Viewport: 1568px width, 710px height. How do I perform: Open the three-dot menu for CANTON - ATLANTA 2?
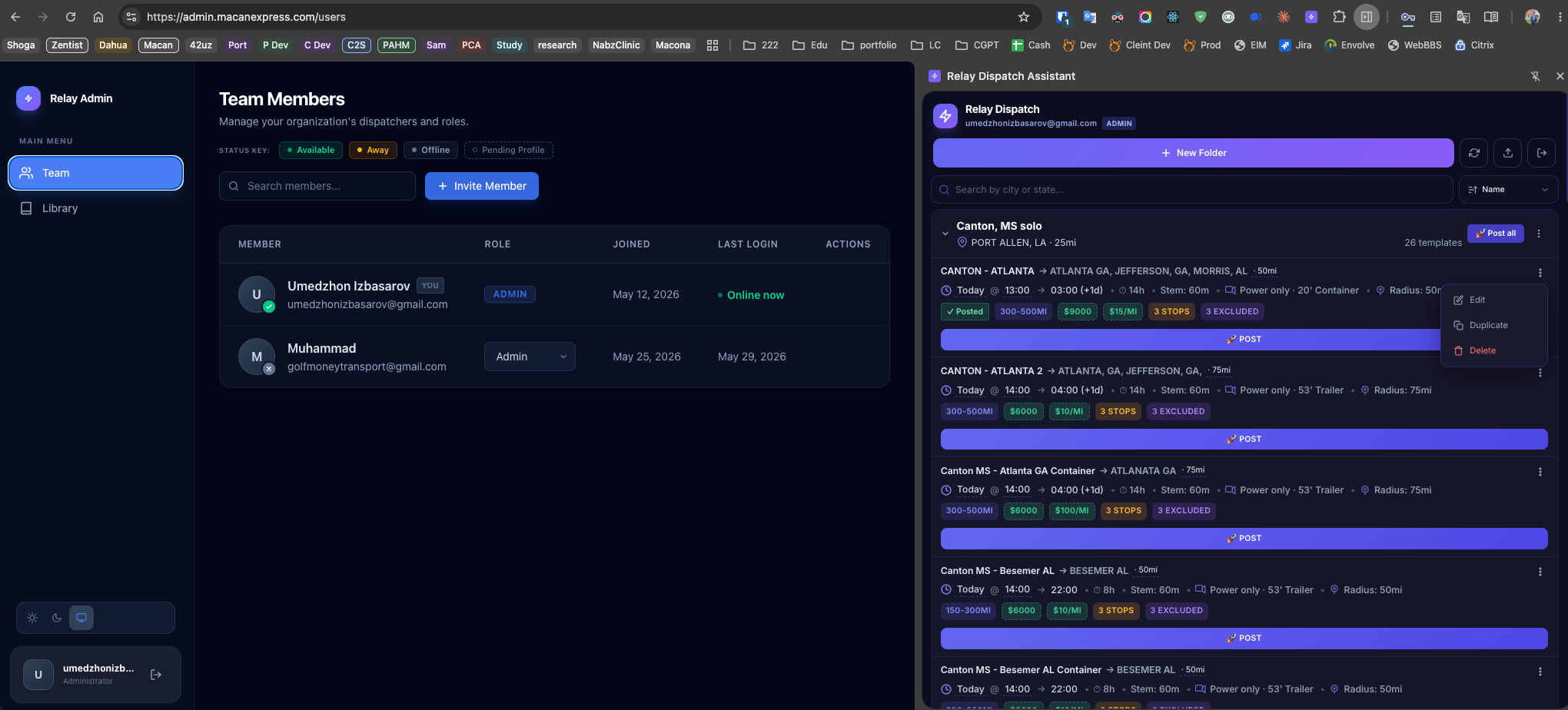tap(1540, 373)
